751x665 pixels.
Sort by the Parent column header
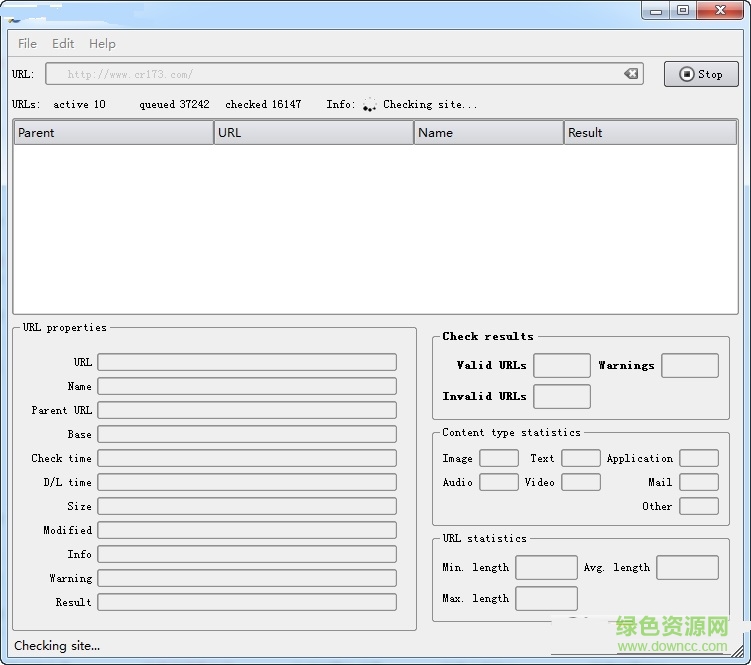113,133
